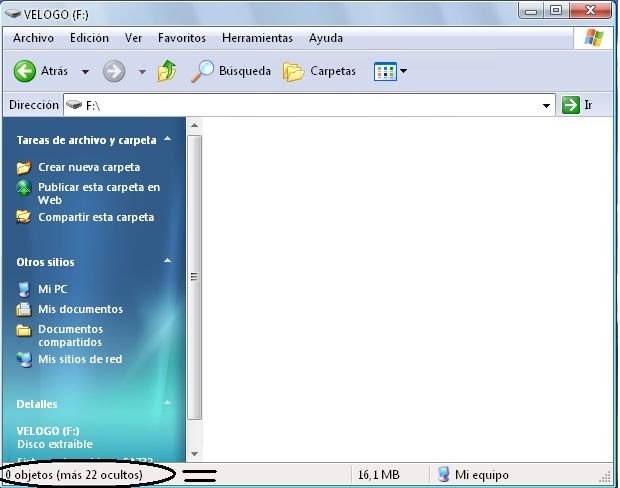Open the Mis sitios de red link
This screenshot has width=620, height=488.
(80, 359)
